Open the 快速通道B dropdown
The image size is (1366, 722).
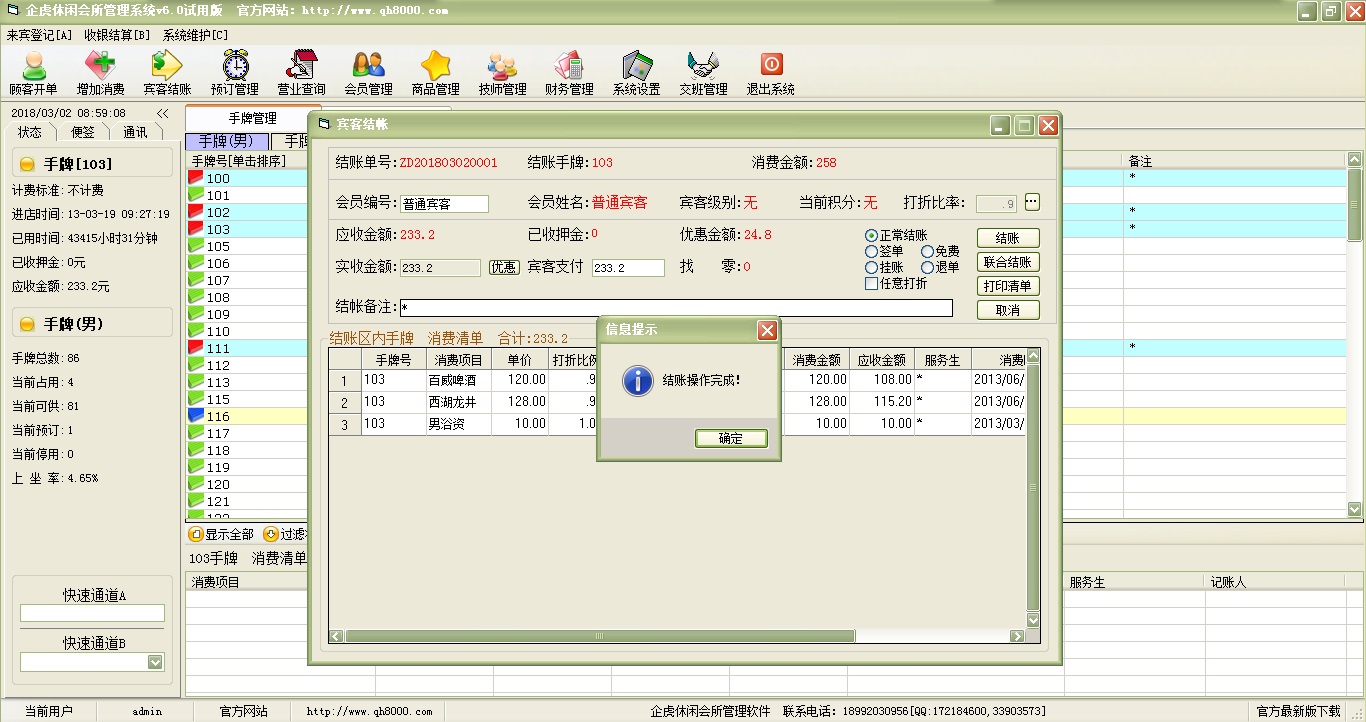155,662
